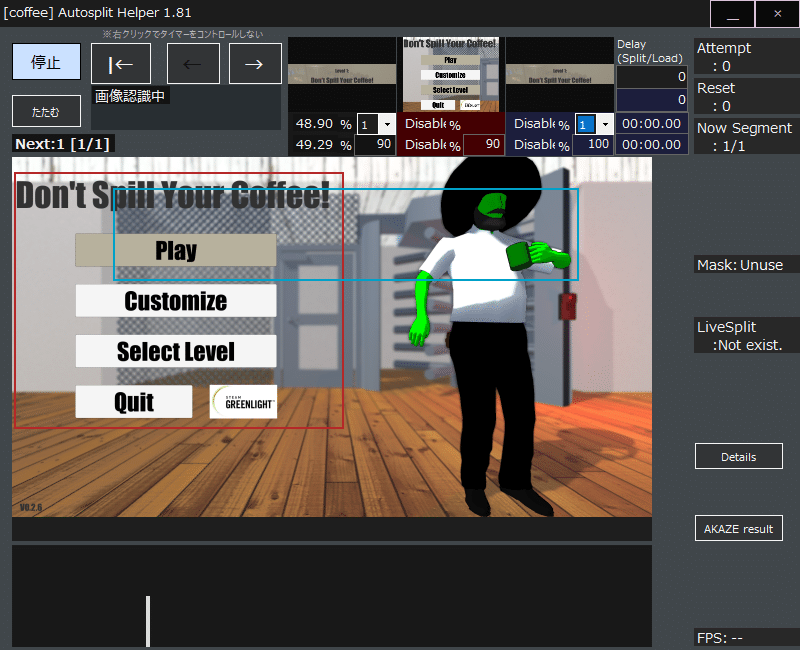800x650 pixels.
Task: Select the left Level 1 reference thumbnail
Action: click(342, 74)
